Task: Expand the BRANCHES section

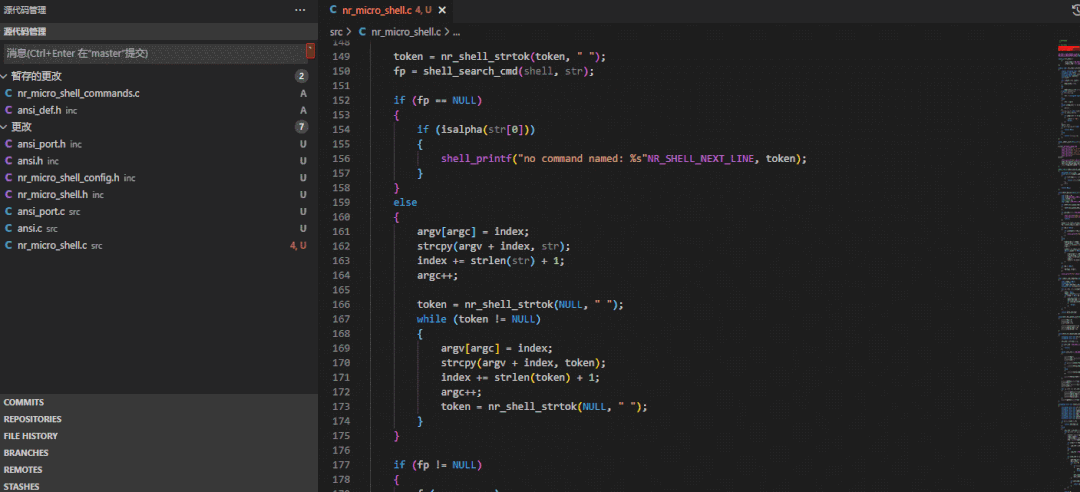Action: [26, 453]
